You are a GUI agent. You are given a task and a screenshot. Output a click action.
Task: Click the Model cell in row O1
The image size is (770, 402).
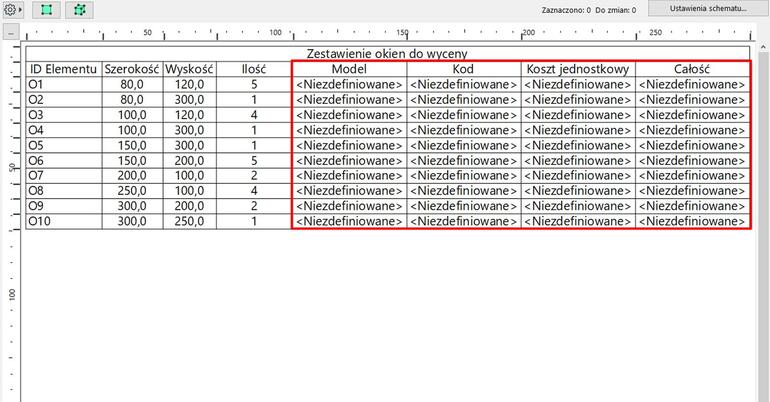pyautogui.click(x=349, y=84)
